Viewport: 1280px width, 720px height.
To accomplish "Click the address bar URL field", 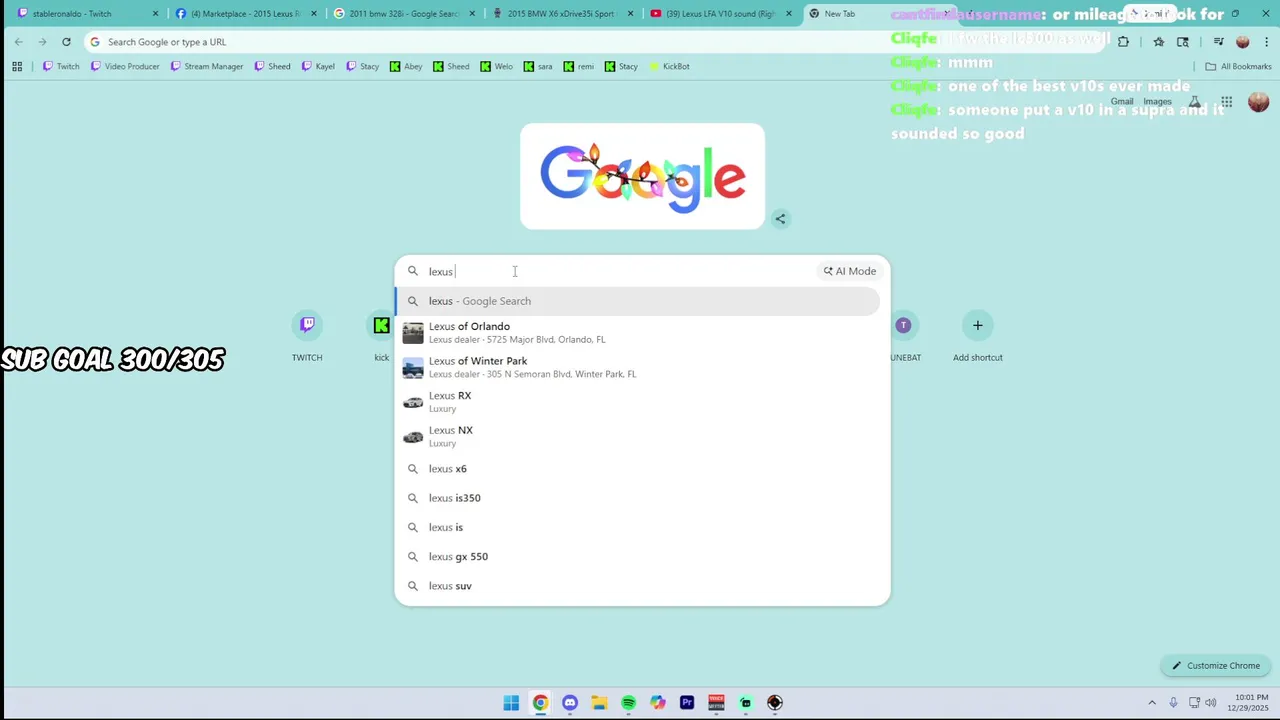I will pos(595,42).
